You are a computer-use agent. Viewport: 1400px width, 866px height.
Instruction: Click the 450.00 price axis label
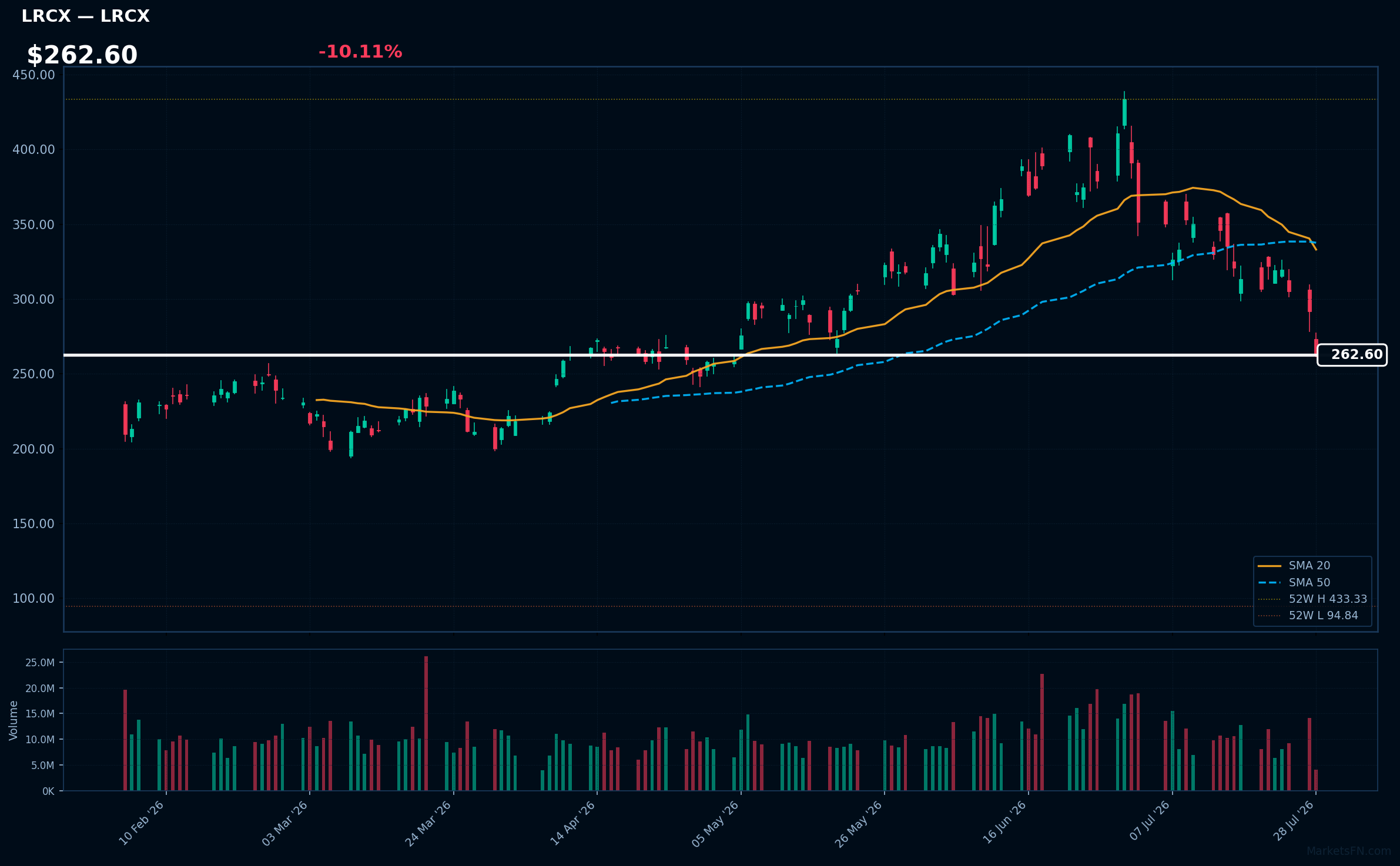click(34, 75)
